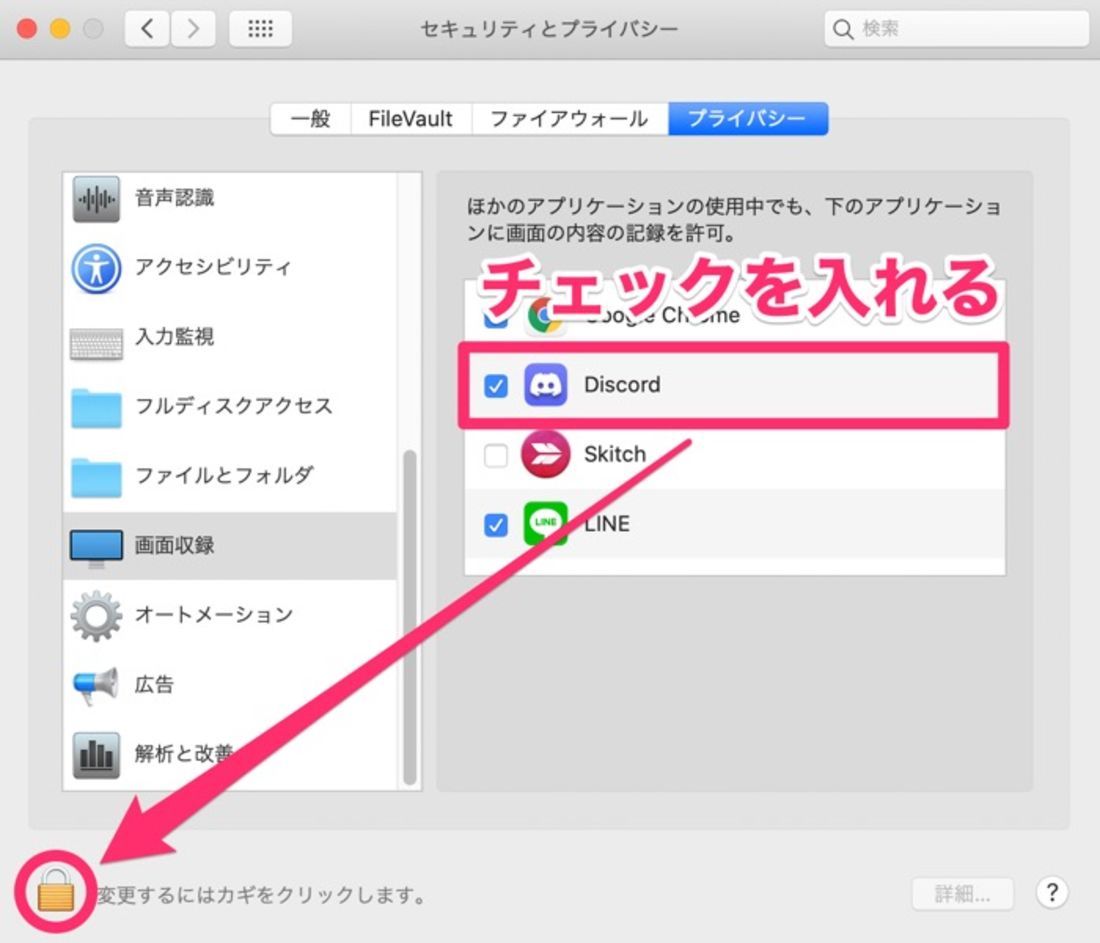The width and height of the screenshot is (1100, 943).
Task: Select the 解析と改善 text label
Action: point(184,754)
